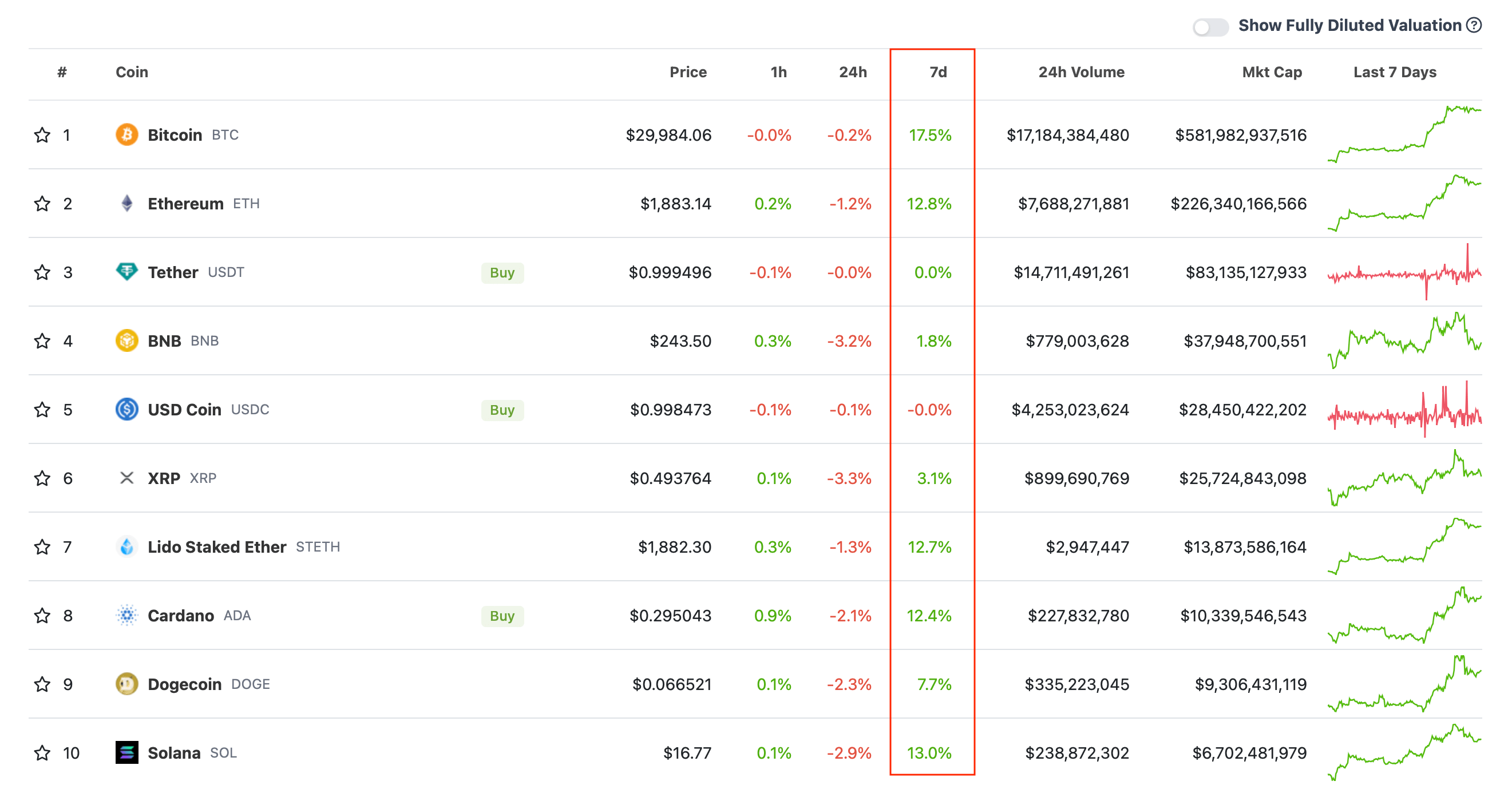1512x785 pixels.
Task: Click the Bitcoin coin logo
Action: tap(127, 135)
